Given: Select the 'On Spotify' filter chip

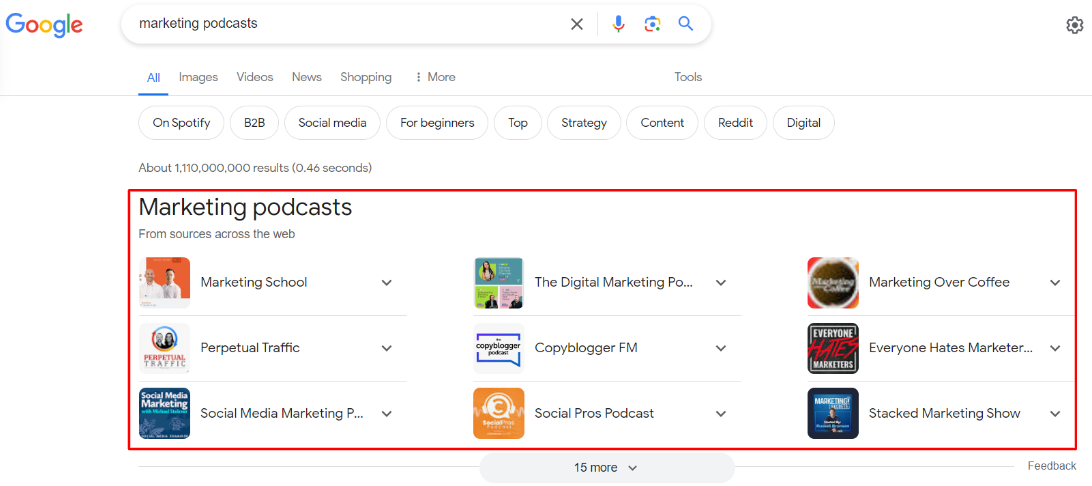Looking at the screenshot, I should pyautogui.click(x=181, y=123).
